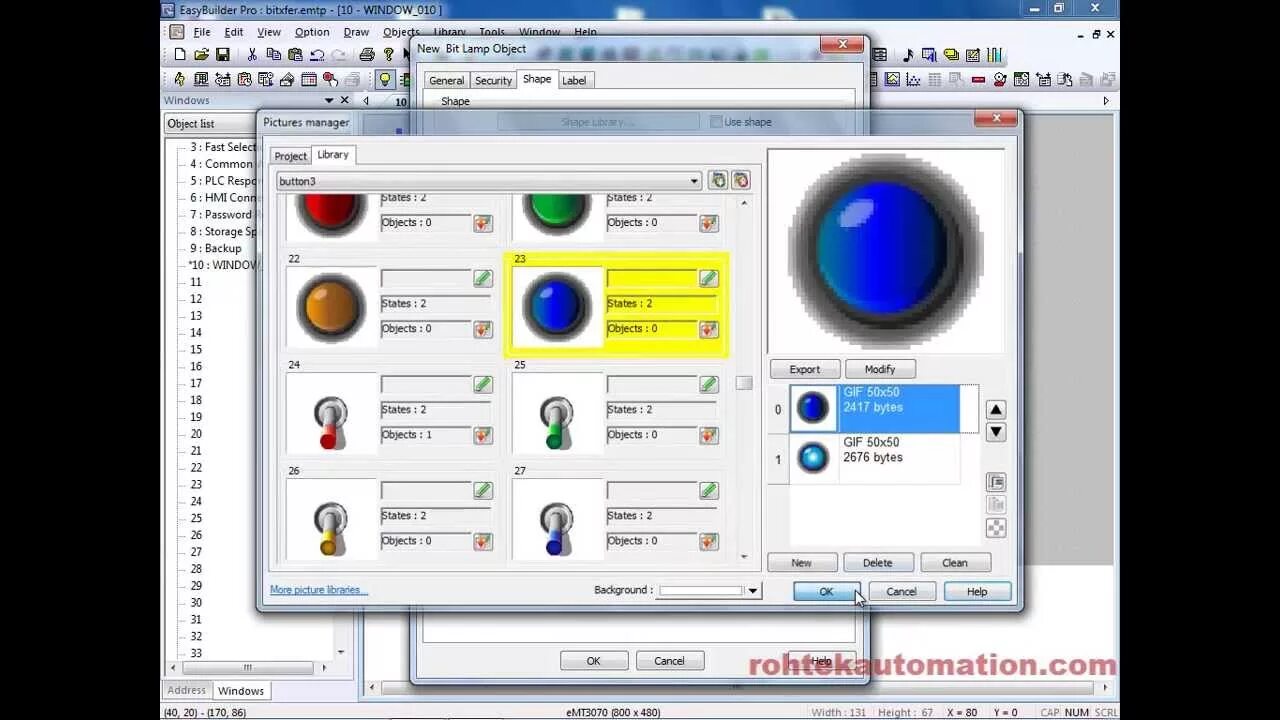This screenshot has height=720, width=1280.
Task: Click the Paste clipboard toolbar icon
Action: 295,54
